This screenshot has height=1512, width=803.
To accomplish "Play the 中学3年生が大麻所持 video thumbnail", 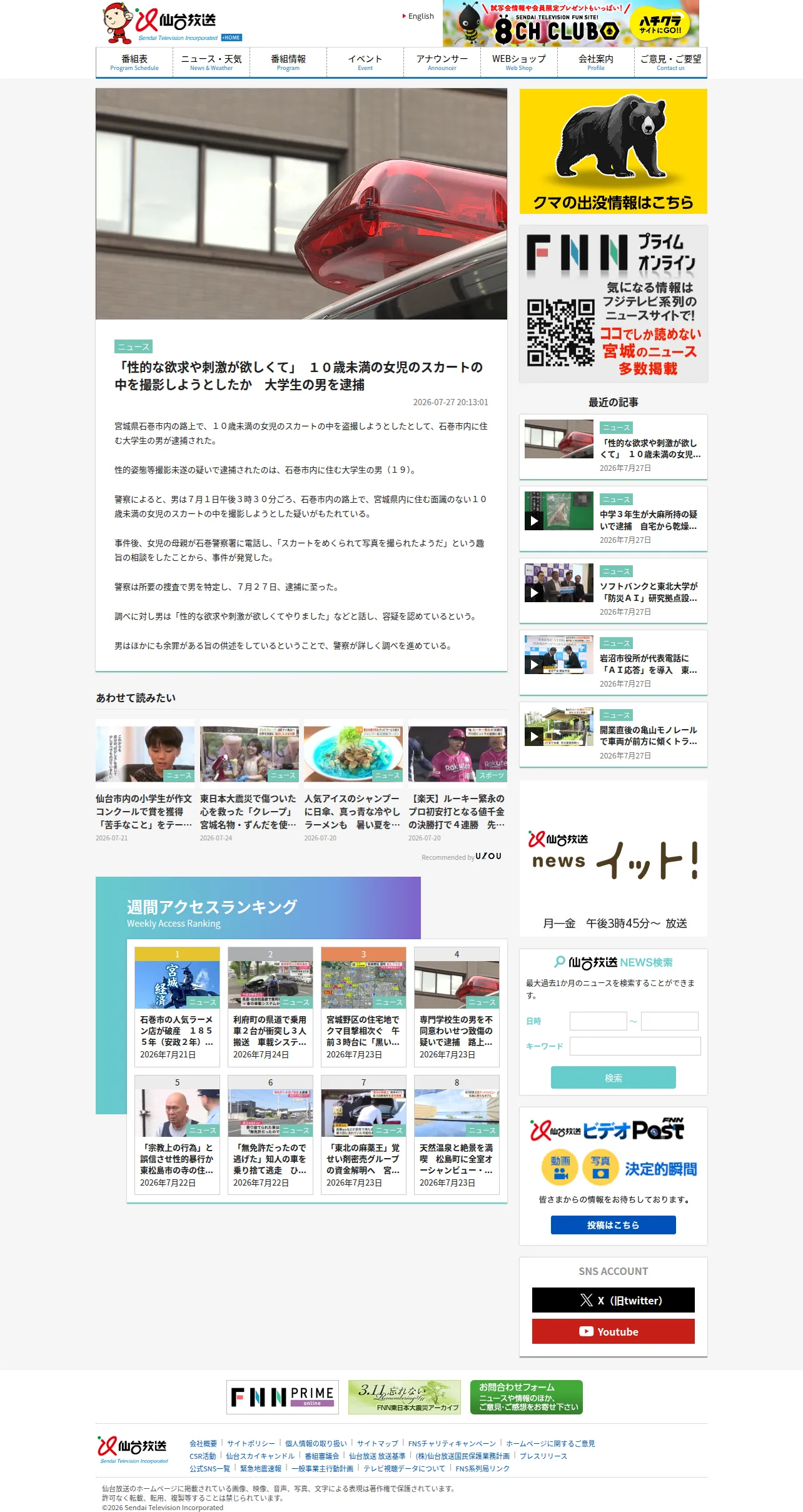I will tap(558, 511).
